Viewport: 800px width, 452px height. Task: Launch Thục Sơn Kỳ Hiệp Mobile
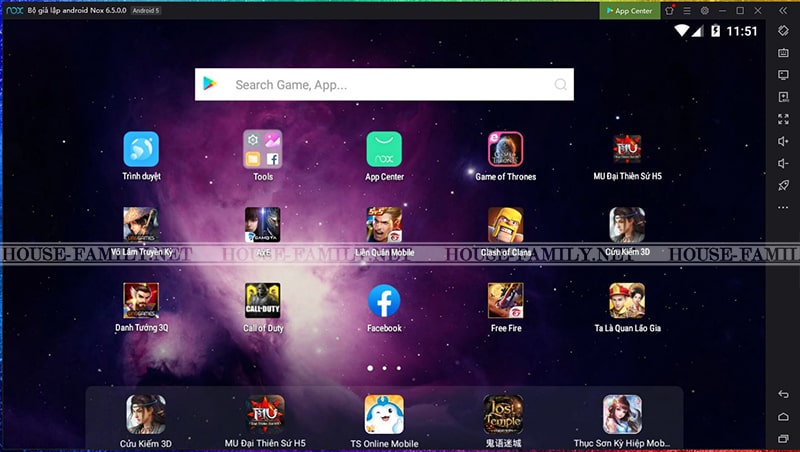point(622,414)
